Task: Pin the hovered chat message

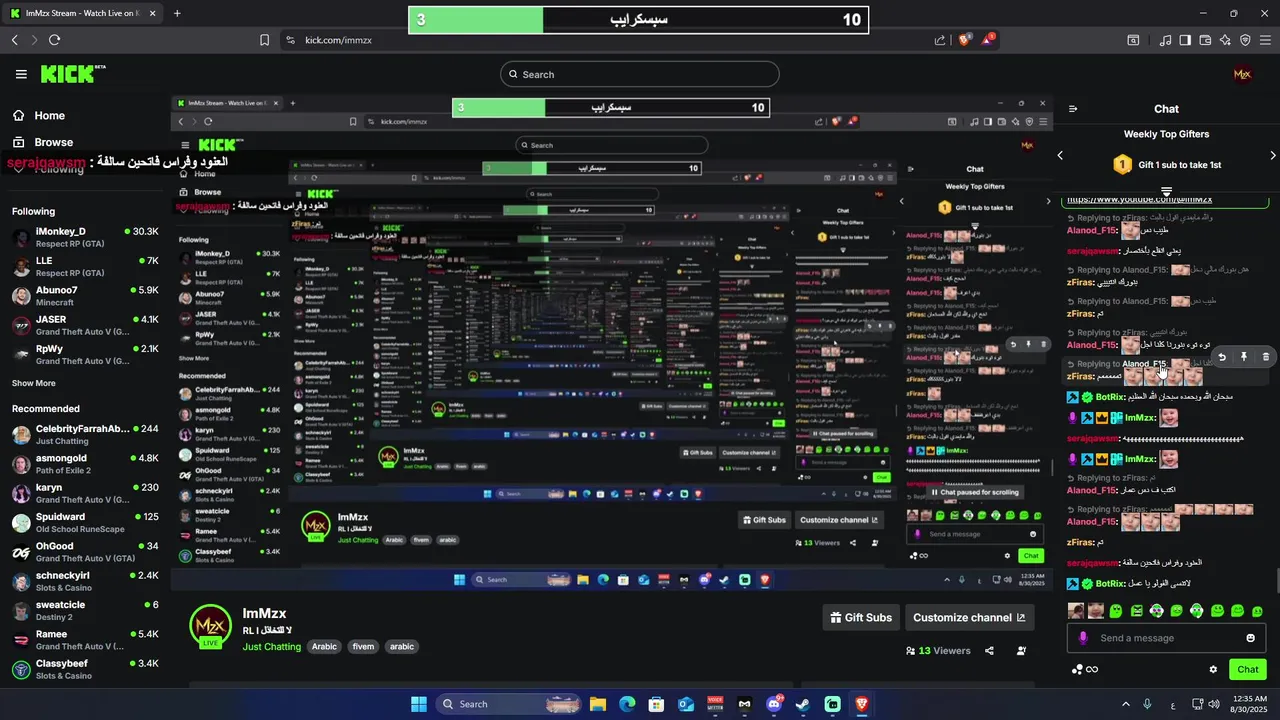Action: (1244, 357)
